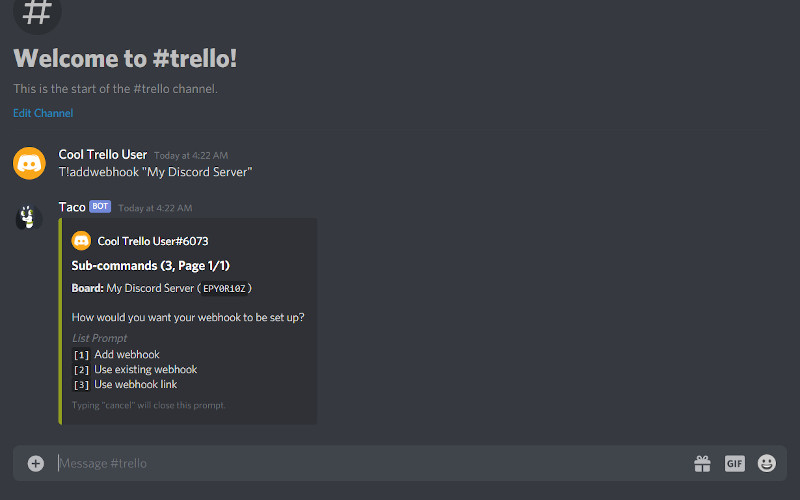The width and height of the screenshot is (800, 500).
Task: Click small Discord avatar inside the embed
Action: coord(81,241)
